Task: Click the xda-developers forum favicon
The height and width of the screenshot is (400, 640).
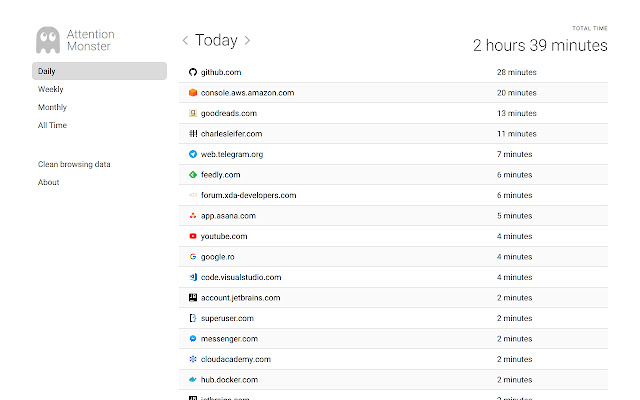Action: (193, 195)
